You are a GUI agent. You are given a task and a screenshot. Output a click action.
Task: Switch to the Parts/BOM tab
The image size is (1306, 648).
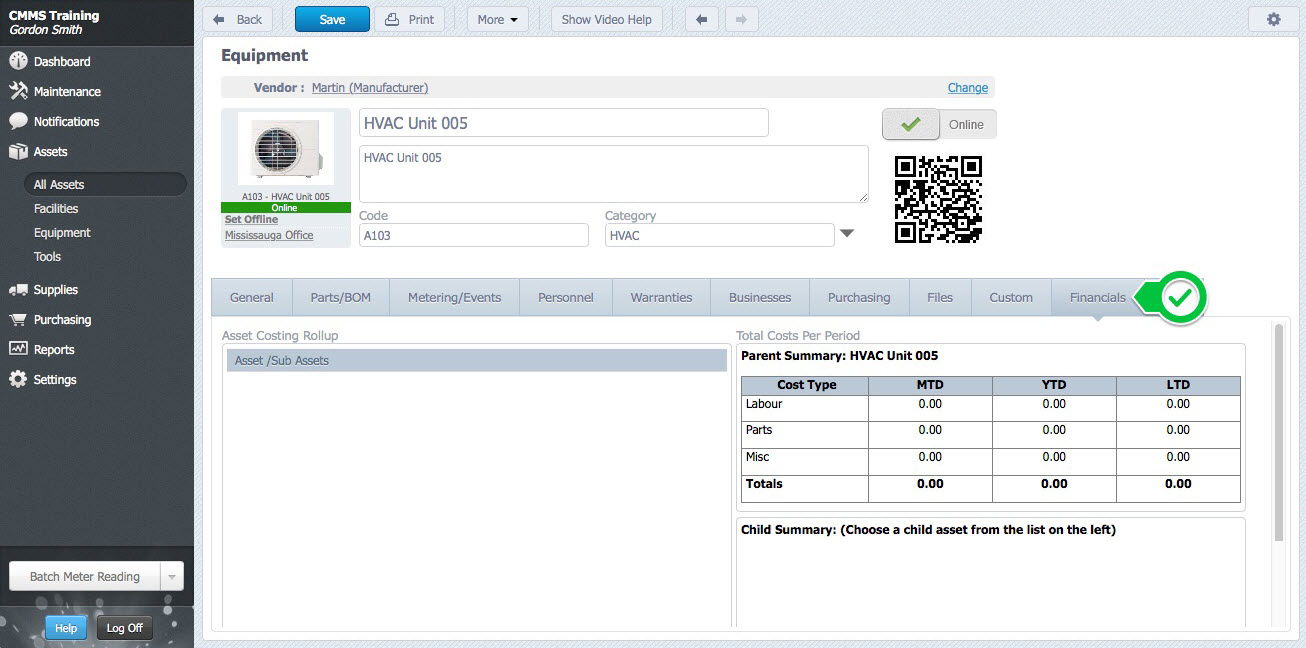pos(341,297)
